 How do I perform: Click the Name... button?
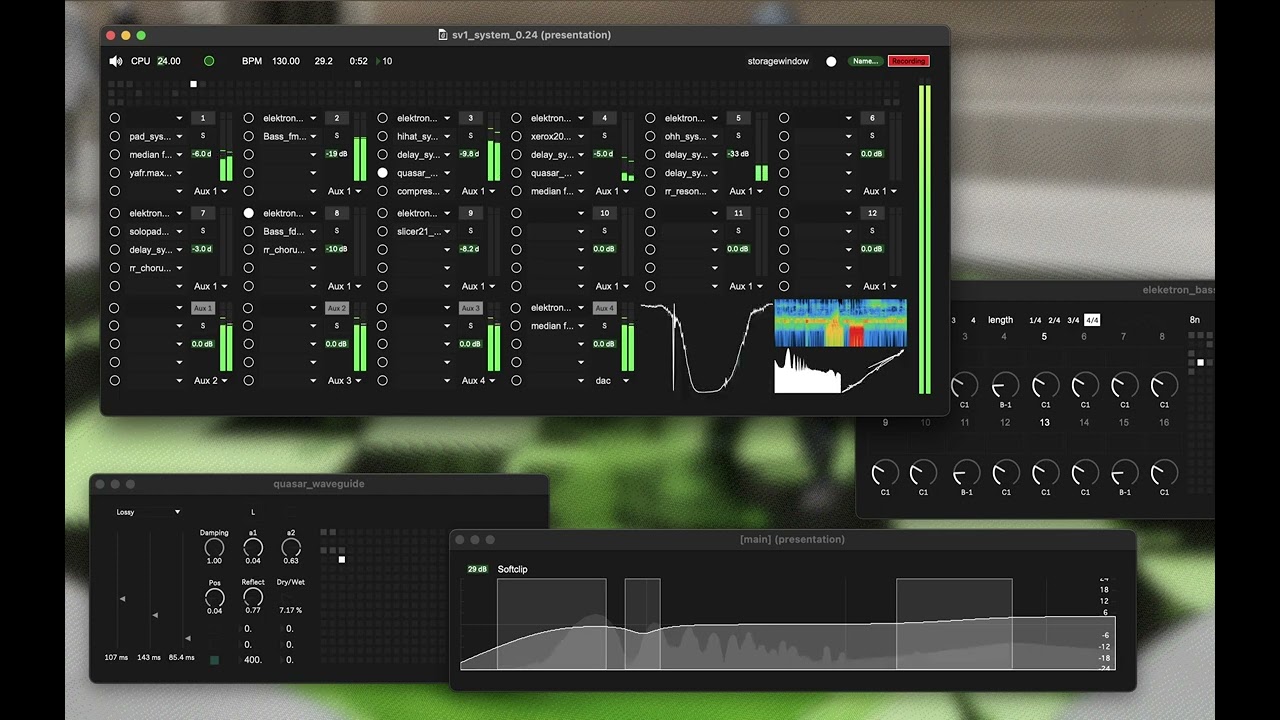(x=866, y=61)
